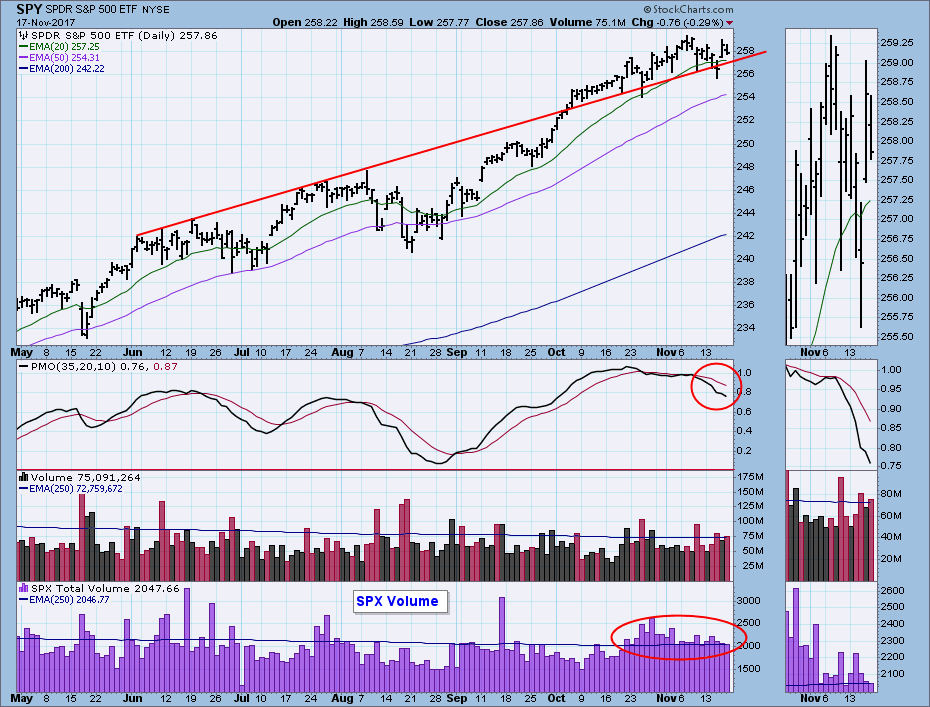Click the NYSE exchange label
The image size is (930, 707).
pos(157,9)
